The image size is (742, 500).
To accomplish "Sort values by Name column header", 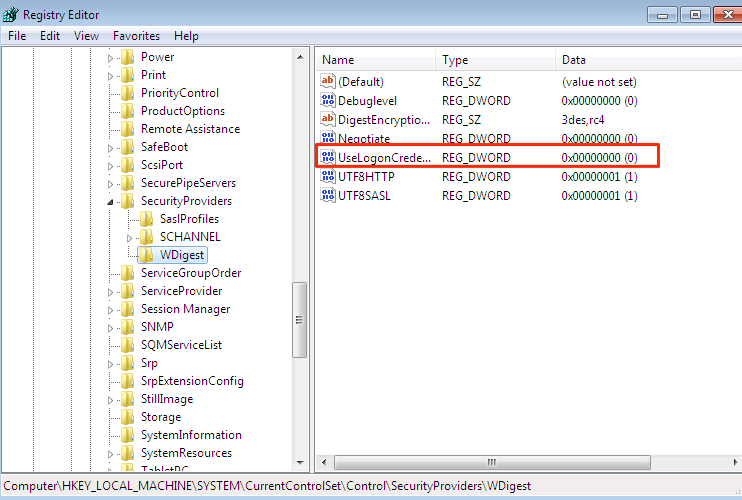I will 376,60.
